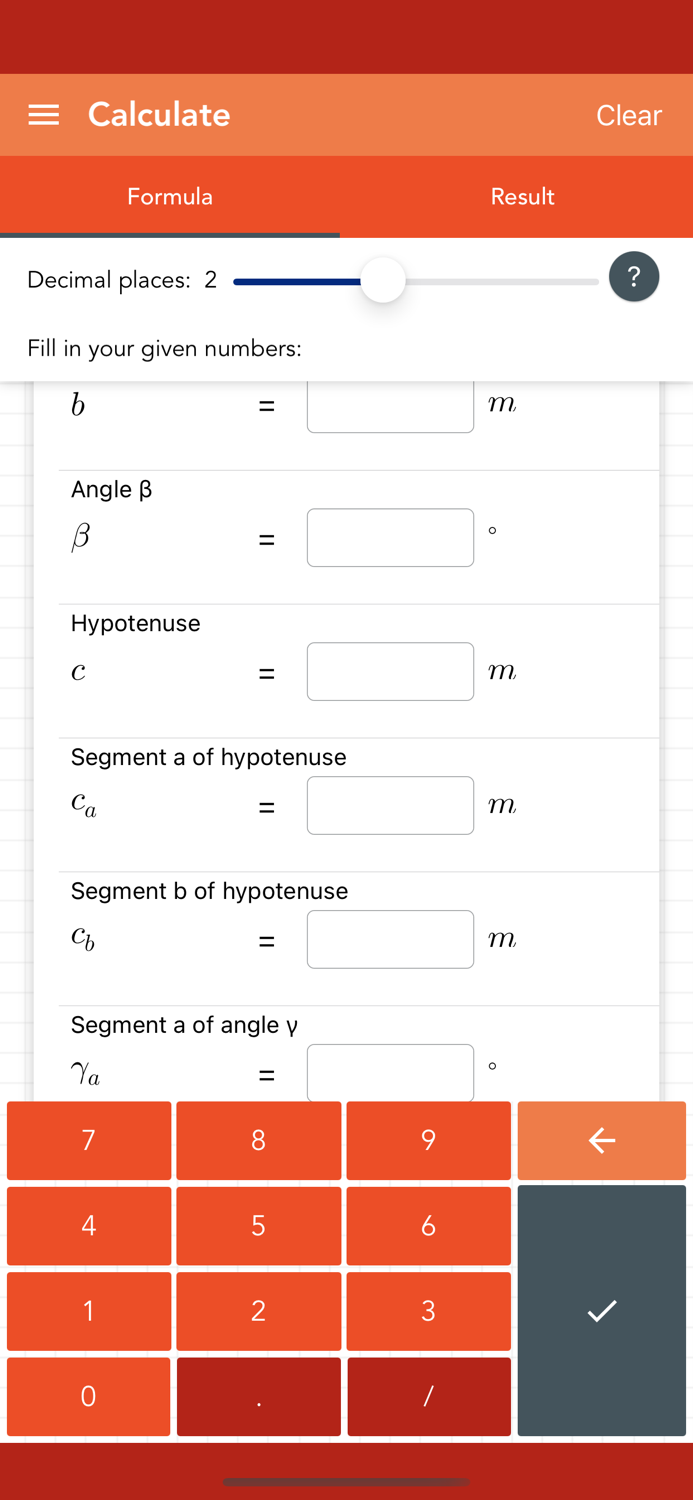
Task: Confirm input with the checkmark key
Action: [600, 1310]
